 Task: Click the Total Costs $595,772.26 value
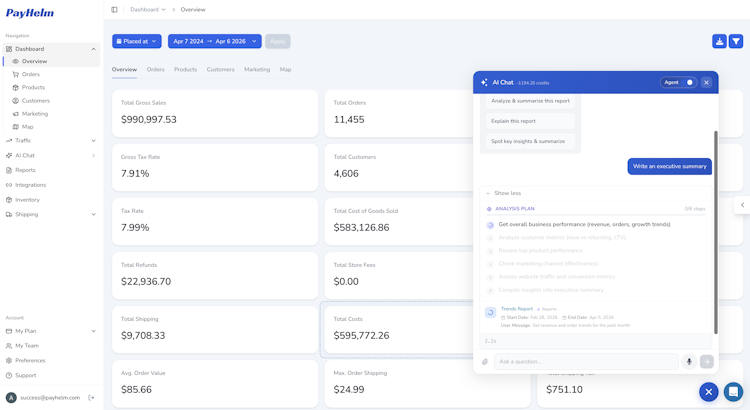tap(361, 336)
